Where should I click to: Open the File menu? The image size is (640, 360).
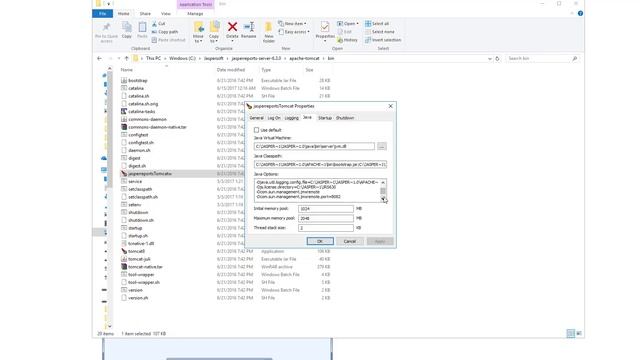[102, 13]
